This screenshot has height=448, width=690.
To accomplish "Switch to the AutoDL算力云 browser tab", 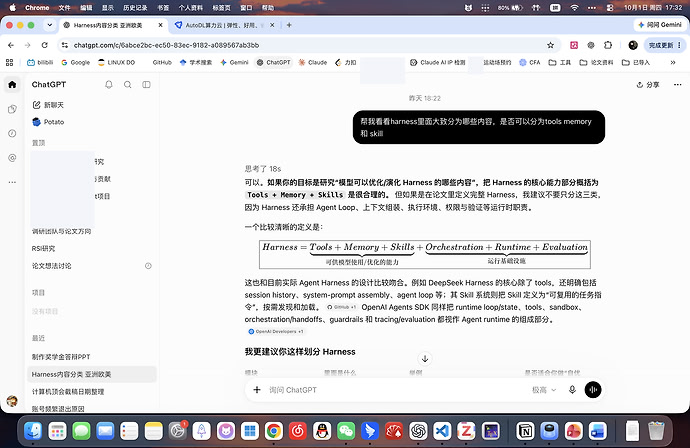I will coord(224,25).
